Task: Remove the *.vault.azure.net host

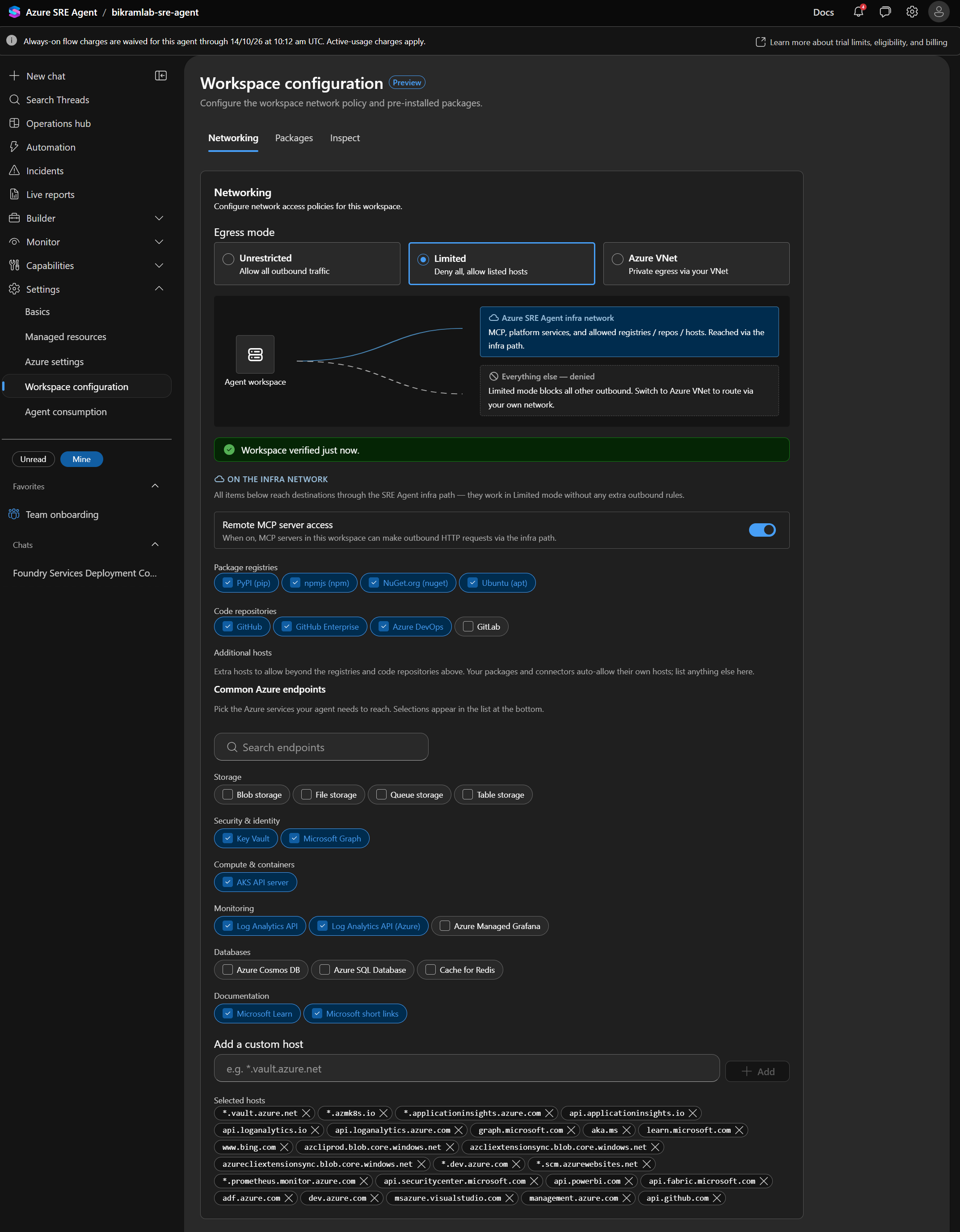Action: (306, 1113)
